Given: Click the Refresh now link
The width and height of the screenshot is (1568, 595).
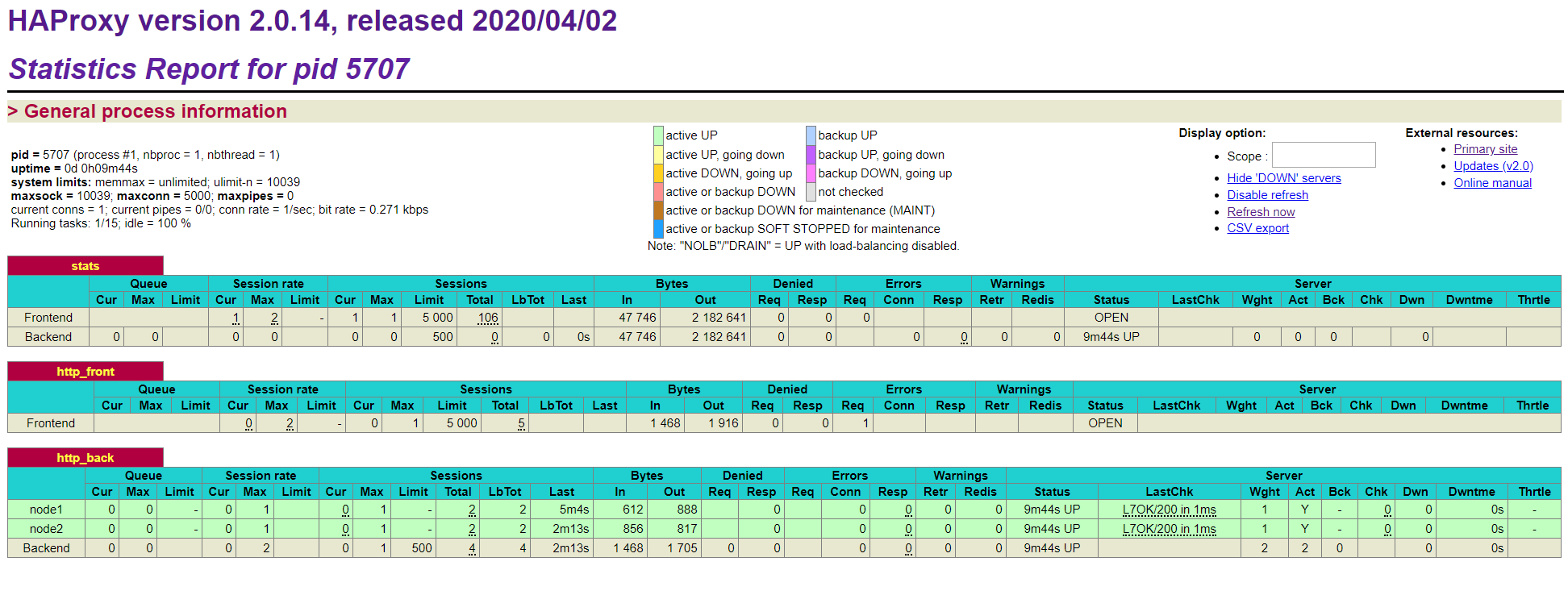Looking at the screenshot, I should click(x=1261, y=212).
